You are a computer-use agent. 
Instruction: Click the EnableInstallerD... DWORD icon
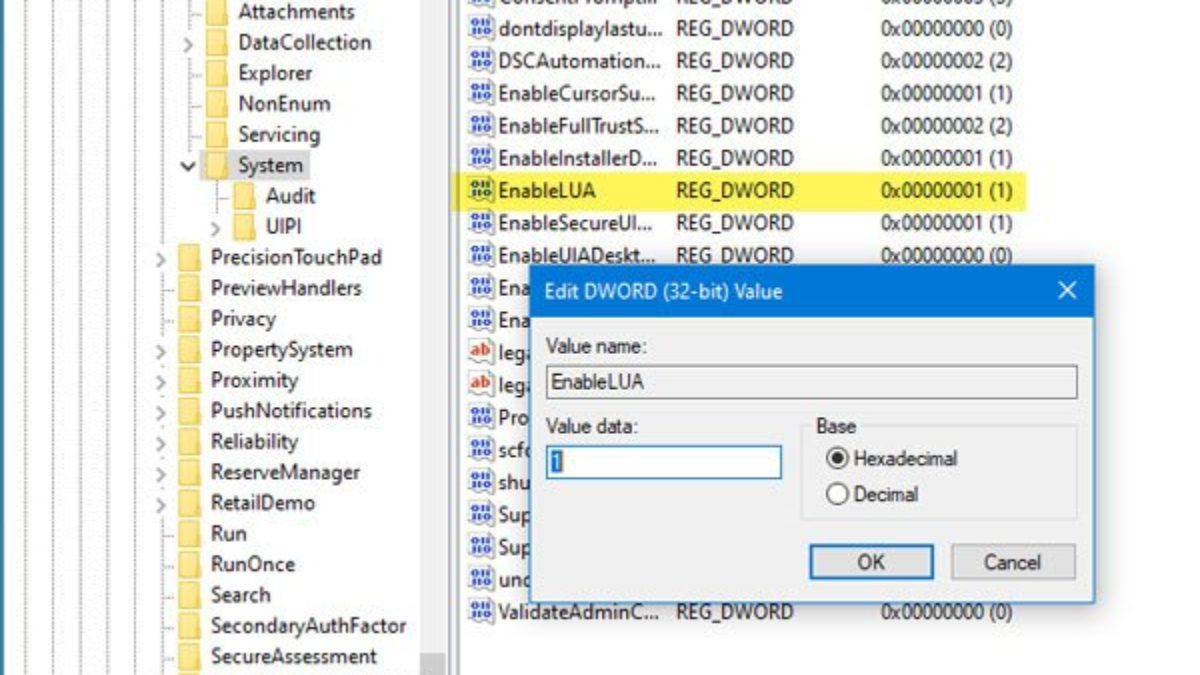[482, 158]
